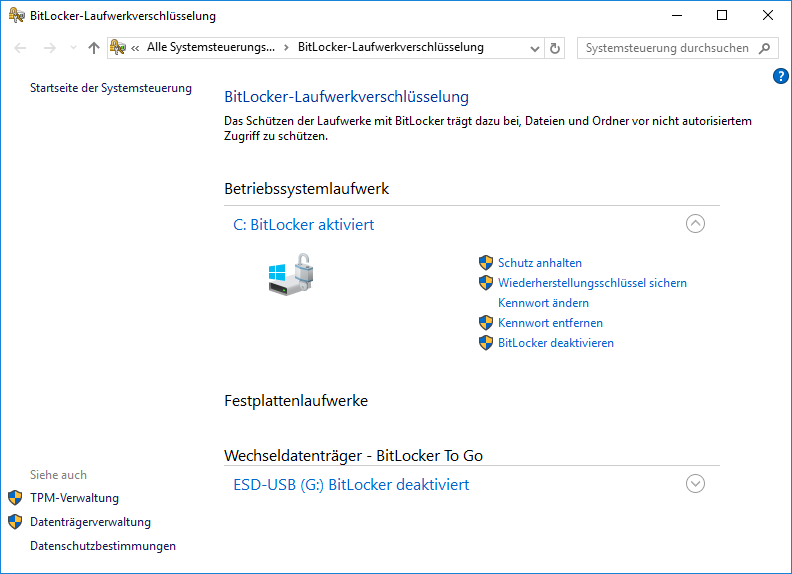Select BitLocker deaktivieren link

(x=556, y=343)
